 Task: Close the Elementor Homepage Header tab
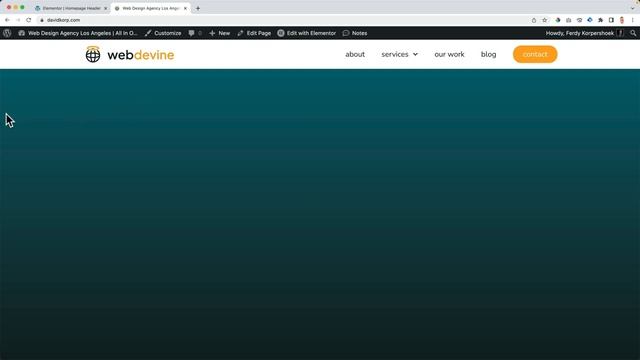coord(105,8)
